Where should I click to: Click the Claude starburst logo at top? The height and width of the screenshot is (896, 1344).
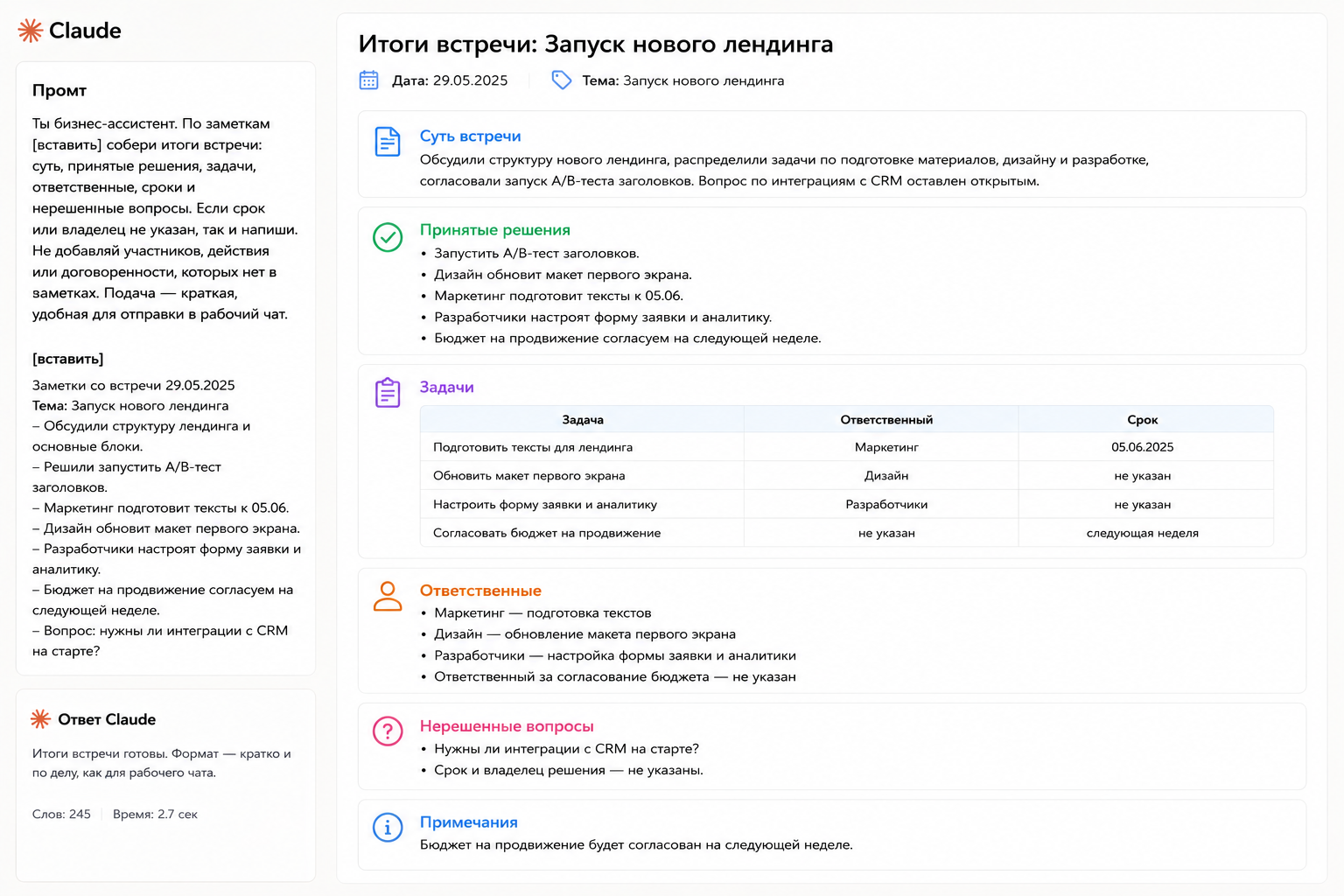(31, 31)
